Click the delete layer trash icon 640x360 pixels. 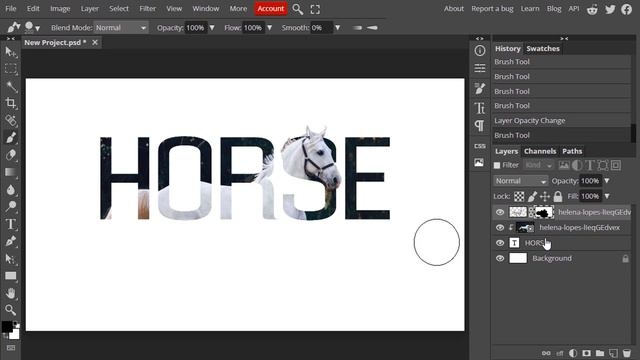[x=627, y=353]
